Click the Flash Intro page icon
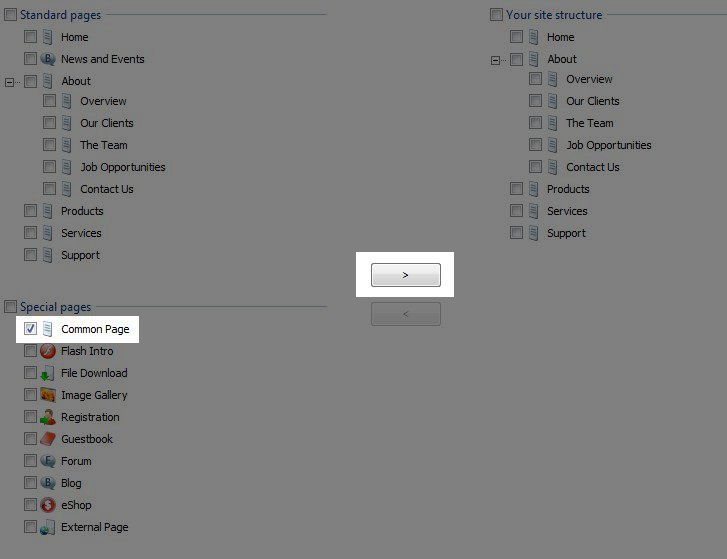Screen dimensions: 727x559 click(x=48, y=351)
